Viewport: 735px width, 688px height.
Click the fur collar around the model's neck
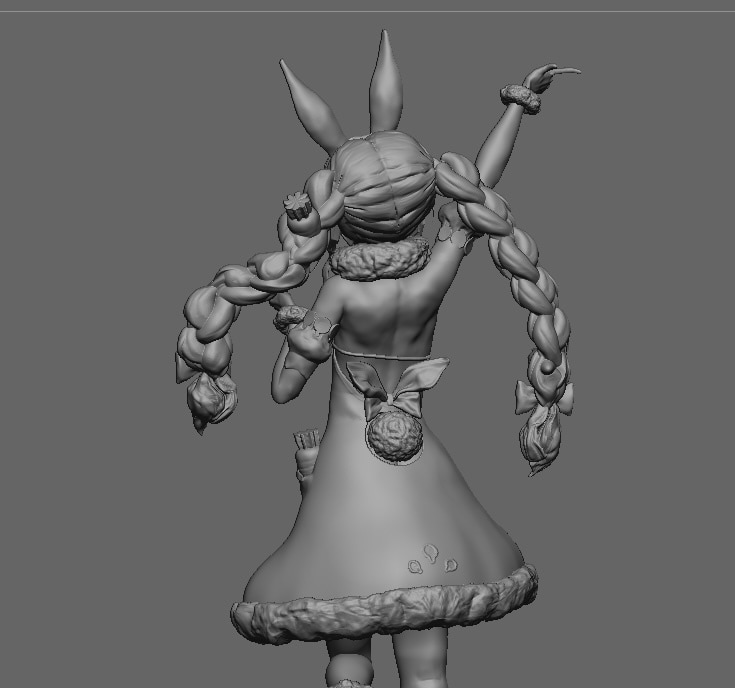[x=380, y=258]
